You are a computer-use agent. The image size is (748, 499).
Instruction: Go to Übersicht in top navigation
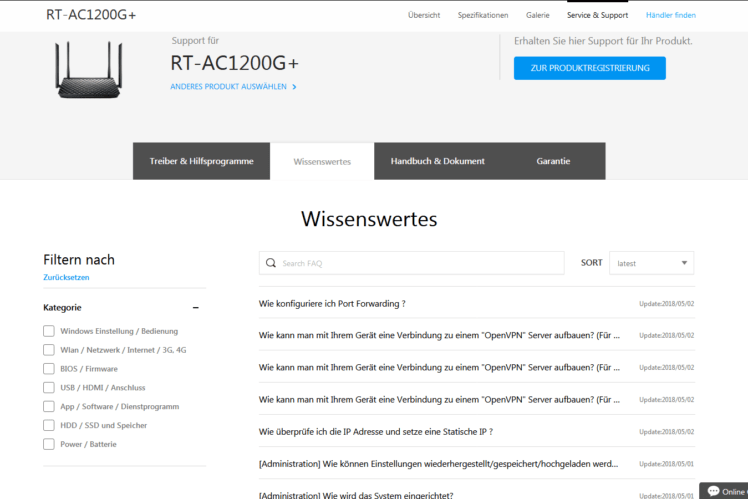[424, 15]
